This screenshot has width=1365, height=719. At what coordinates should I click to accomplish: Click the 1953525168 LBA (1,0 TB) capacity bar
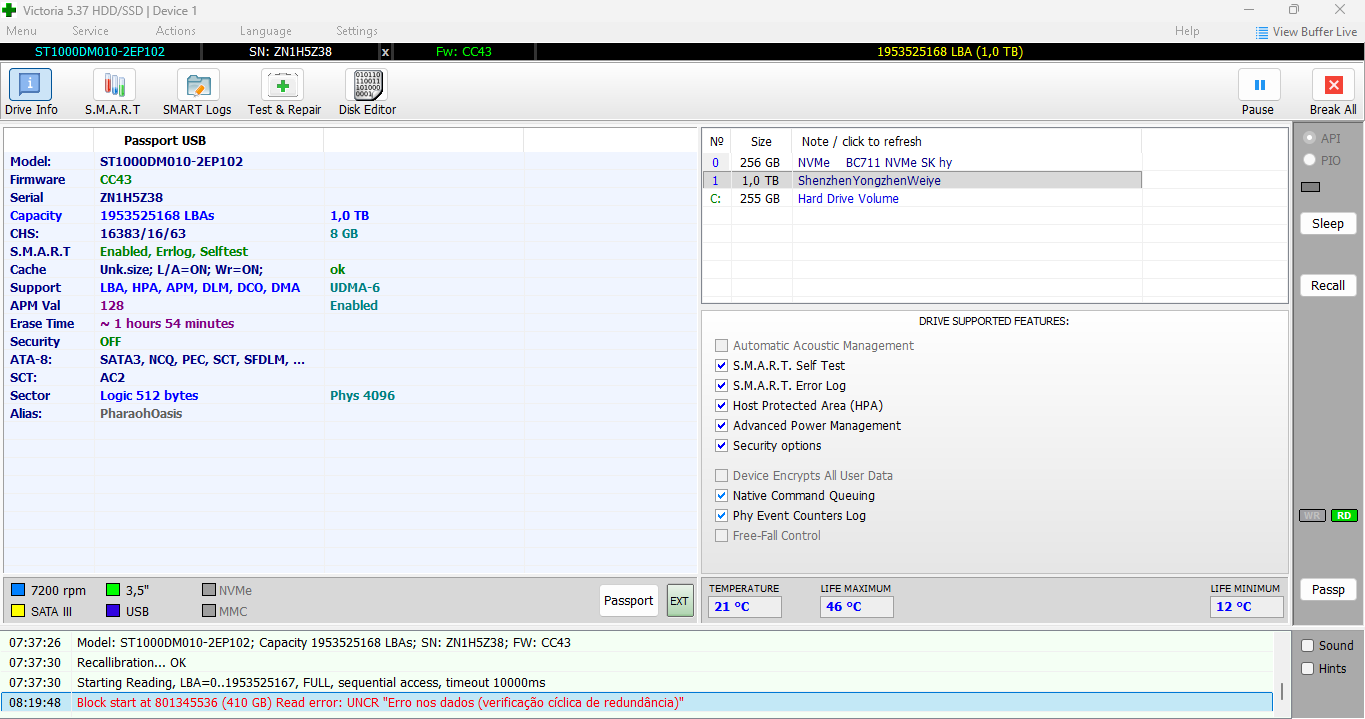pyautogui.click(x=950, y=52)
